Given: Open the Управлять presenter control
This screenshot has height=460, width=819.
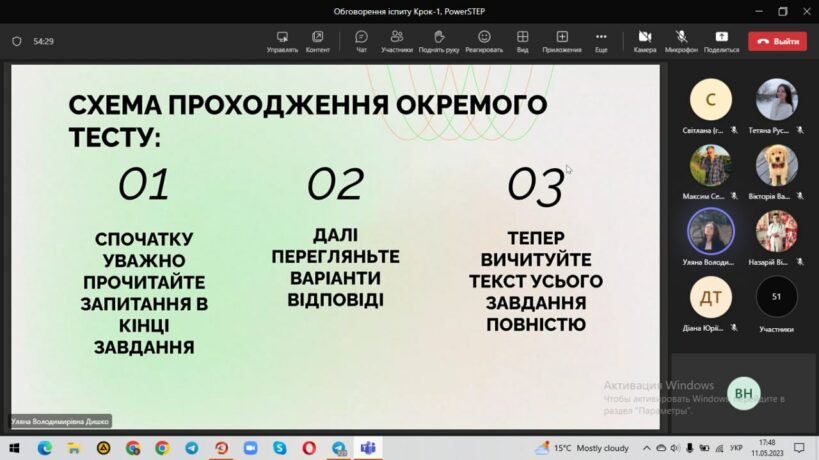Looking at the screenshot, I should pos(282,40).
